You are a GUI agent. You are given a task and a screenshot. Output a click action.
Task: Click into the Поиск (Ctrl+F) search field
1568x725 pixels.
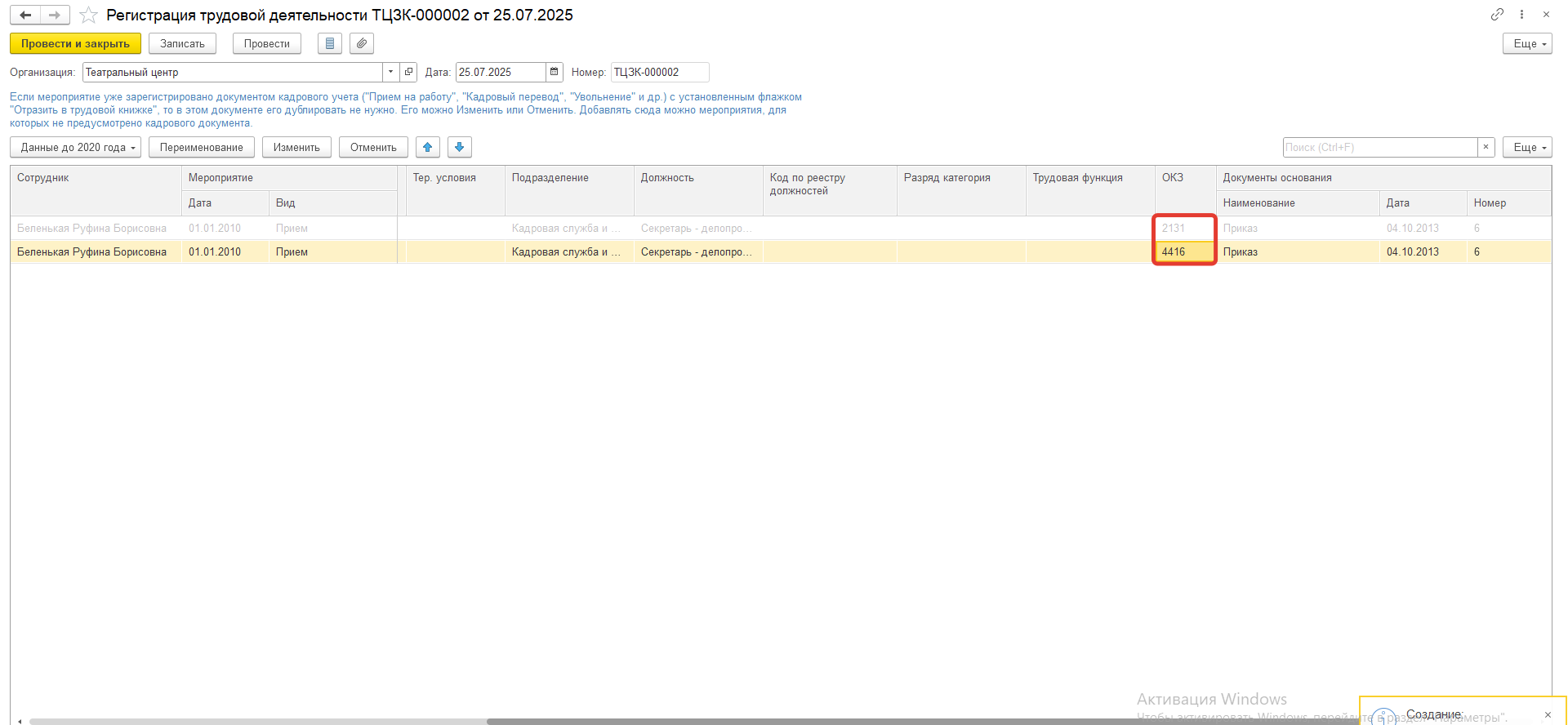tap(1379, 147)
